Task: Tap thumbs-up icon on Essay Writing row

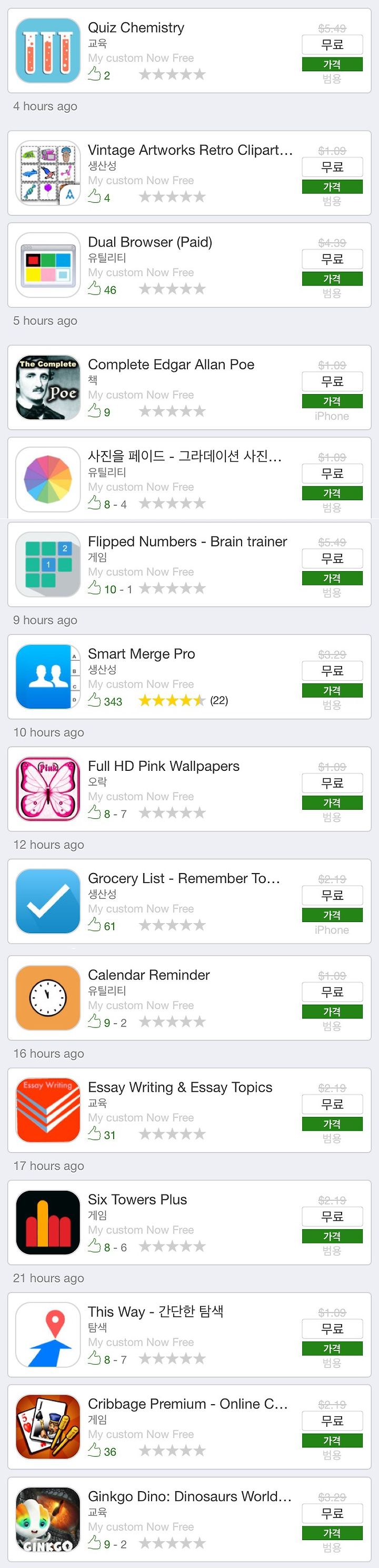Action: [x=94, y=1133]
